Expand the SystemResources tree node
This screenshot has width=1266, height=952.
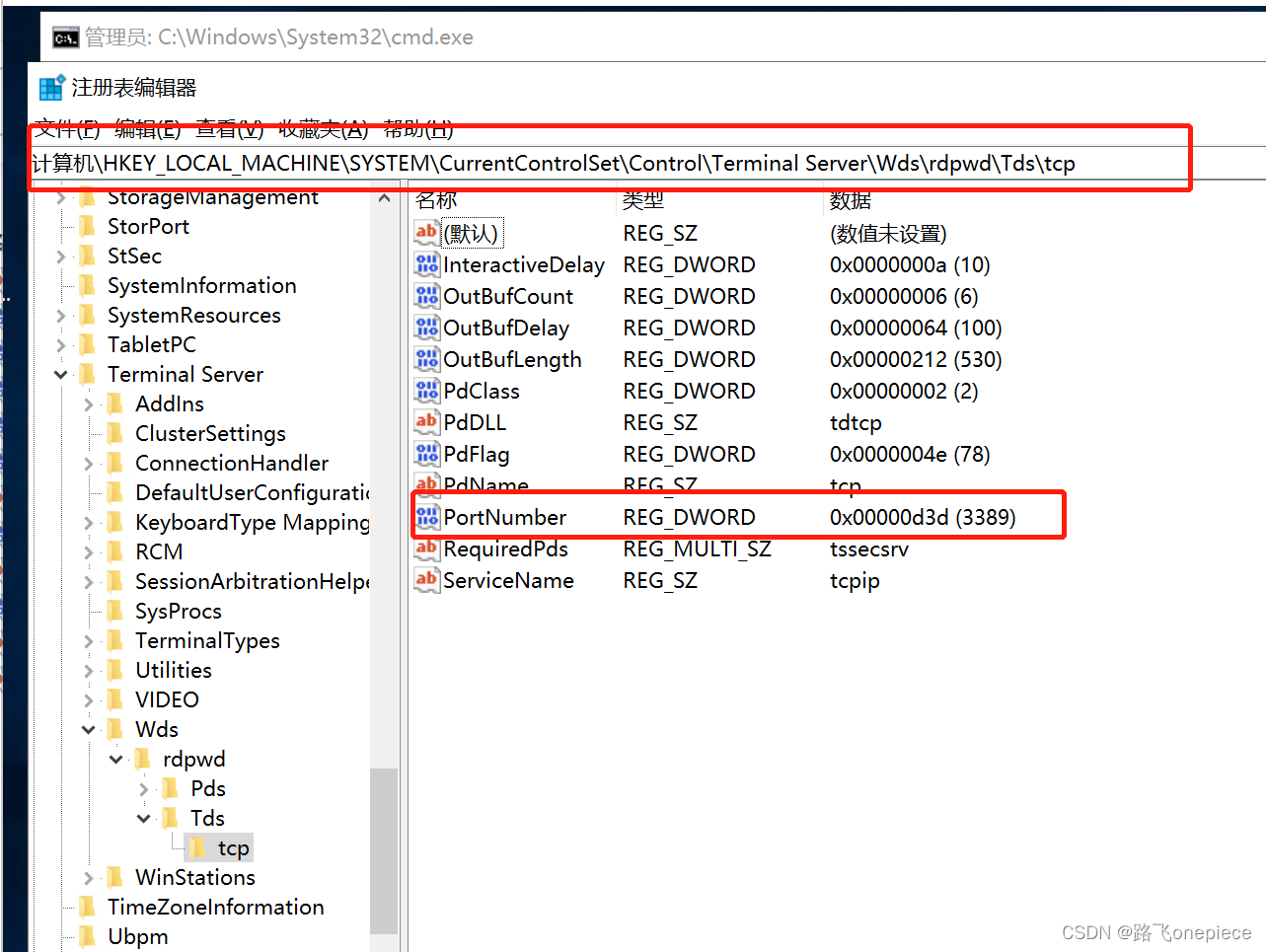coord(61,316)
